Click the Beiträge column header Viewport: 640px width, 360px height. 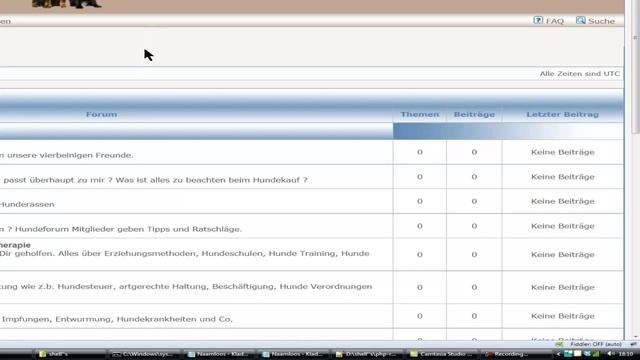(x=474, y=115)
